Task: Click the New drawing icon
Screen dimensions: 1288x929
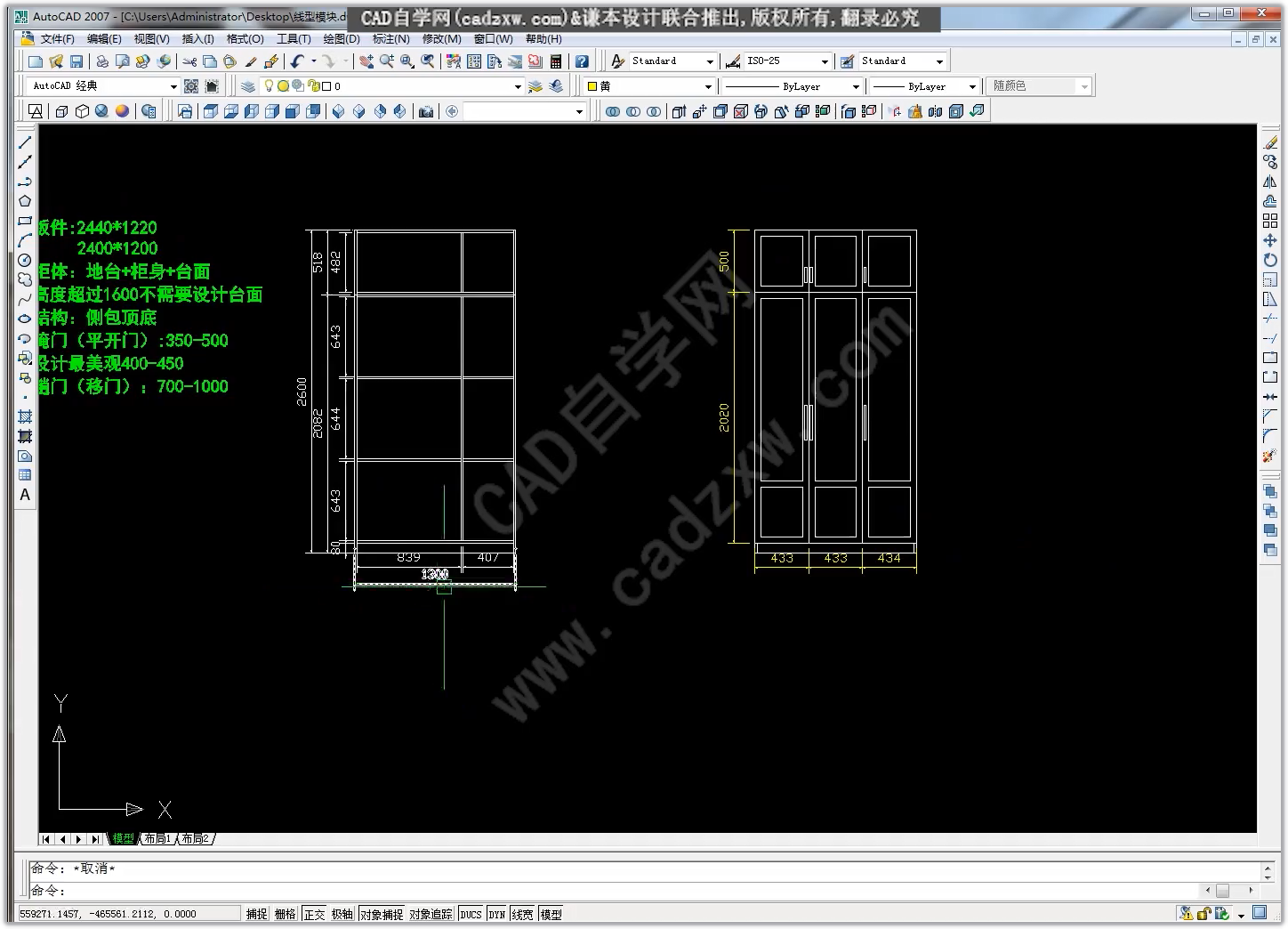Action: pyautogui.click(x=36, y=61)
